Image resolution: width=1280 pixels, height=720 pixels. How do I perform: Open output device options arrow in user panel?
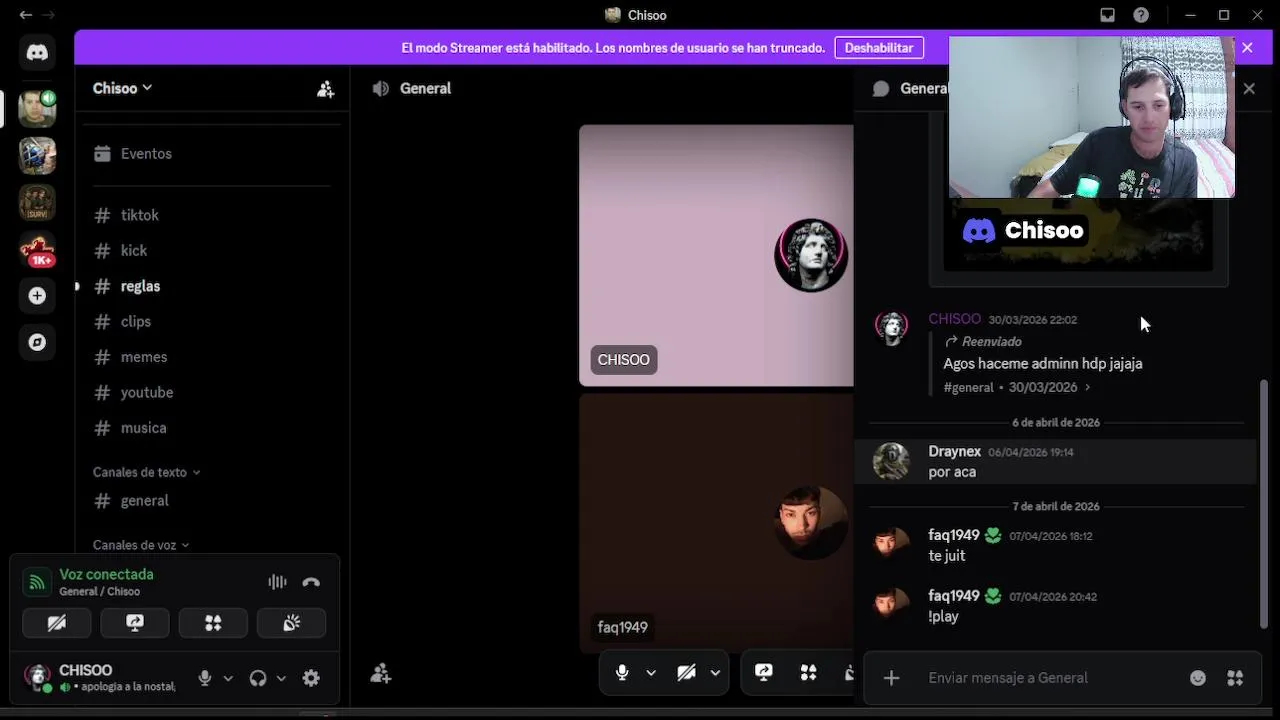[x=281, y=678]
